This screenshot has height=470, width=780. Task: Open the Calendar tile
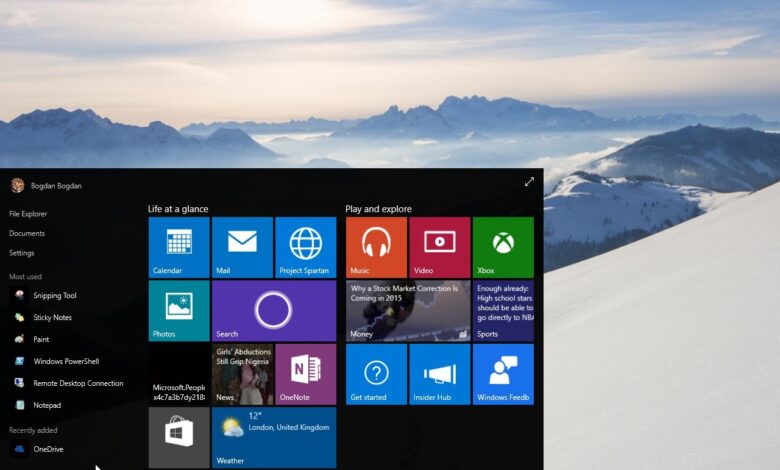pyautogui.click(x=179, y=247)
